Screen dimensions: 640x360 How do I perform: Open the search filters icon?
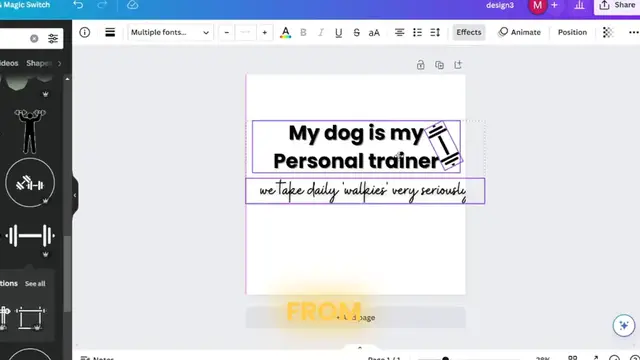point(53,38)
